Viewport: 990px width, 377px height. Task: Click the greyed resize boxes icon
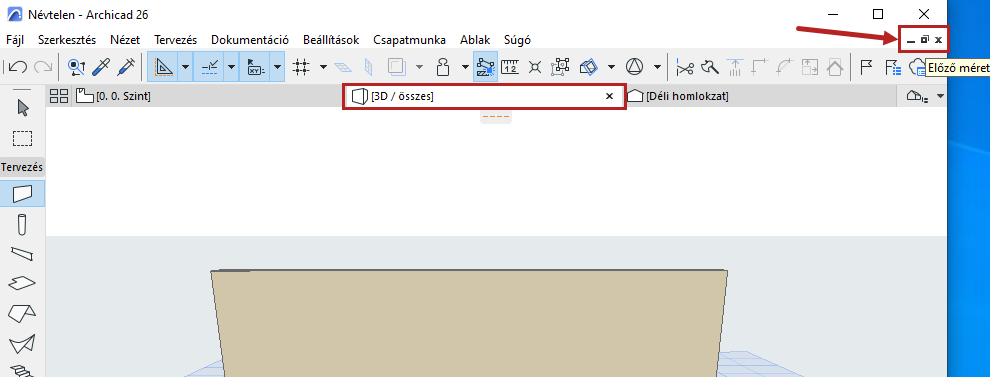coord(809,66)
